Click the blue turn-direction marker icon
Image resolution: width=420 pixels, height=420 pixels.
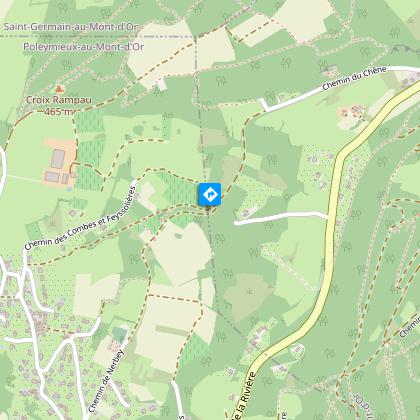pyautogui.click(x=210, y=194)
